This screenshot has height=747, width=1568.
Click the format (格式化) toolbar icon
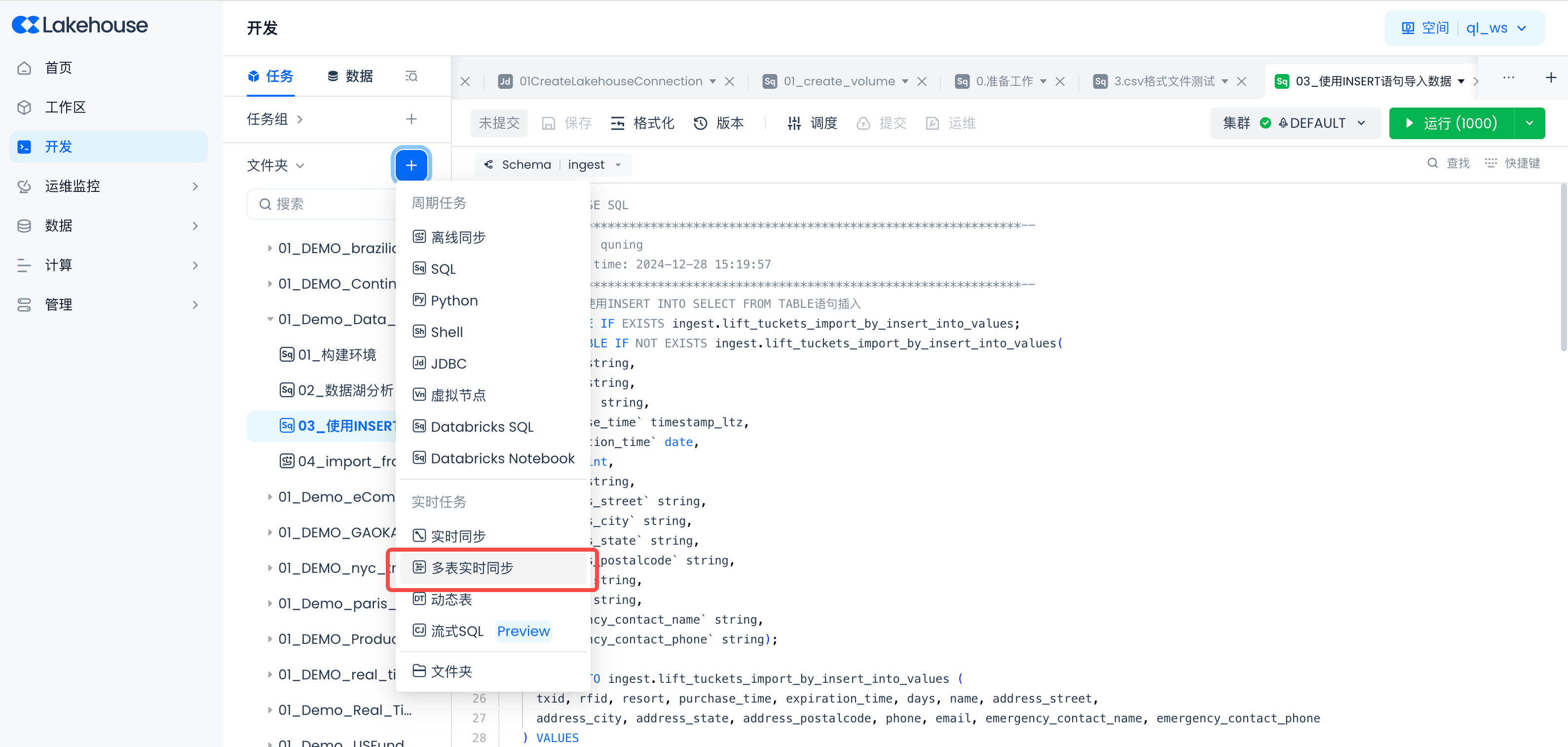(617, 123)
